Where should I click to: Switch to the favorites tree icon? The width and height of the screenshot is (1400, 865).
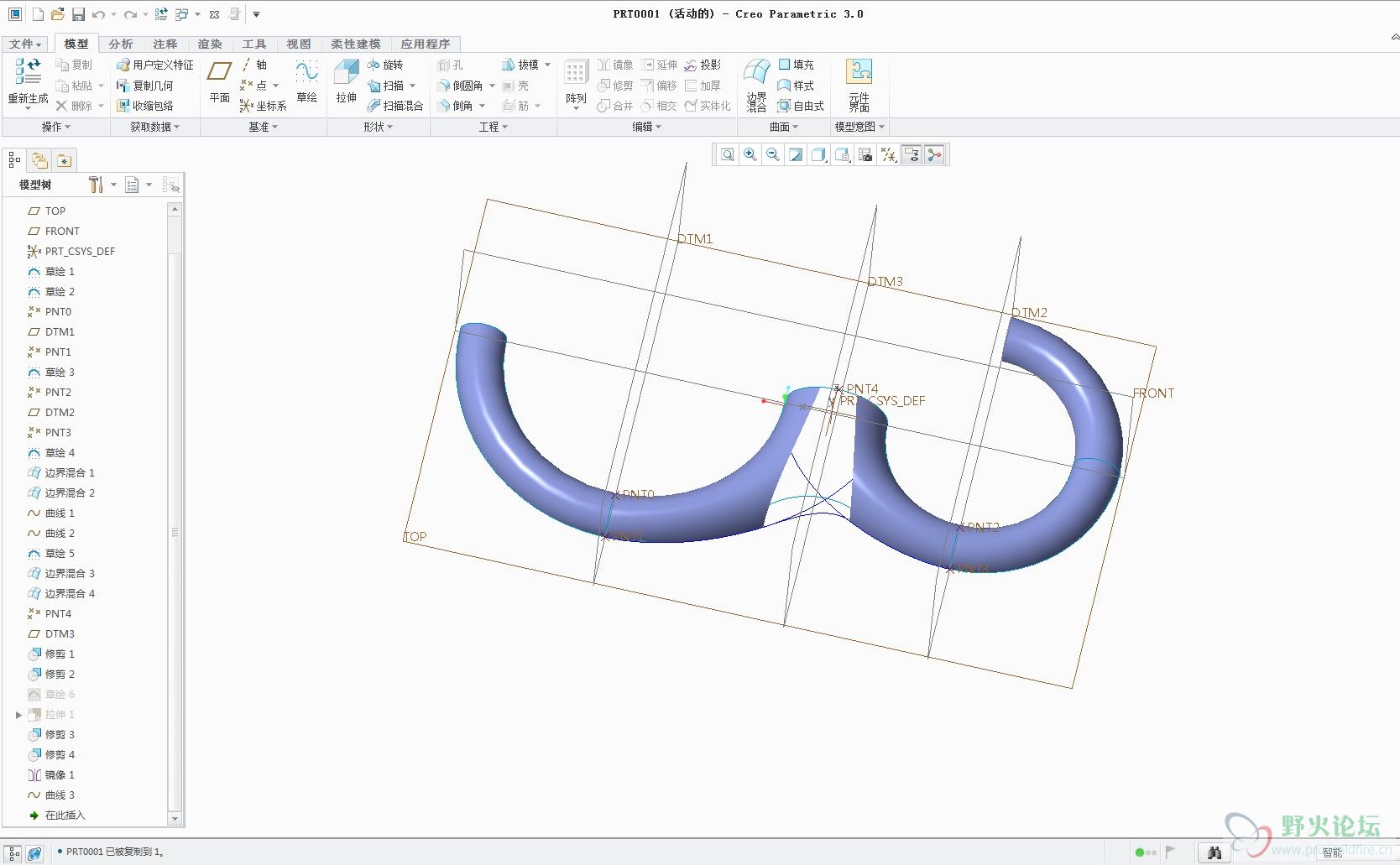(65, 159)
